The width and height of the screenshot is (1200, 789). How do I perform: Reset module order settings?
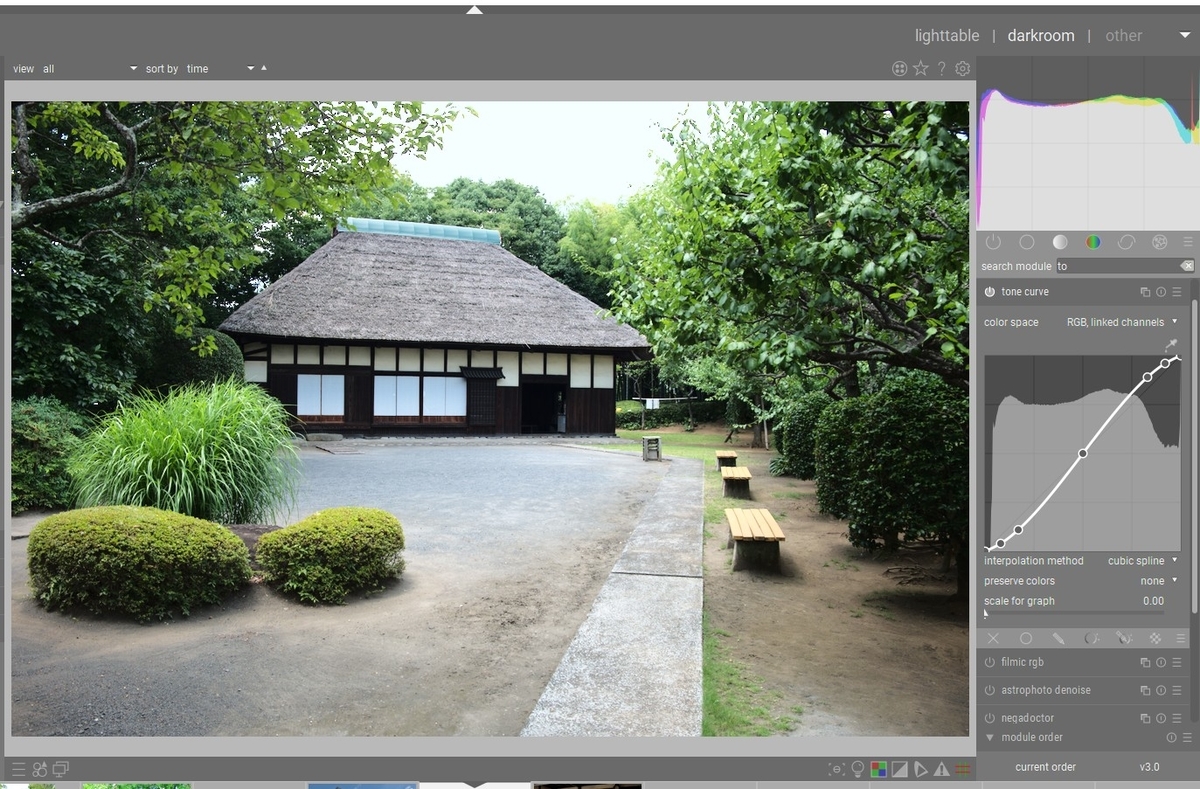pyautogui.click(x=1171, y=738)
